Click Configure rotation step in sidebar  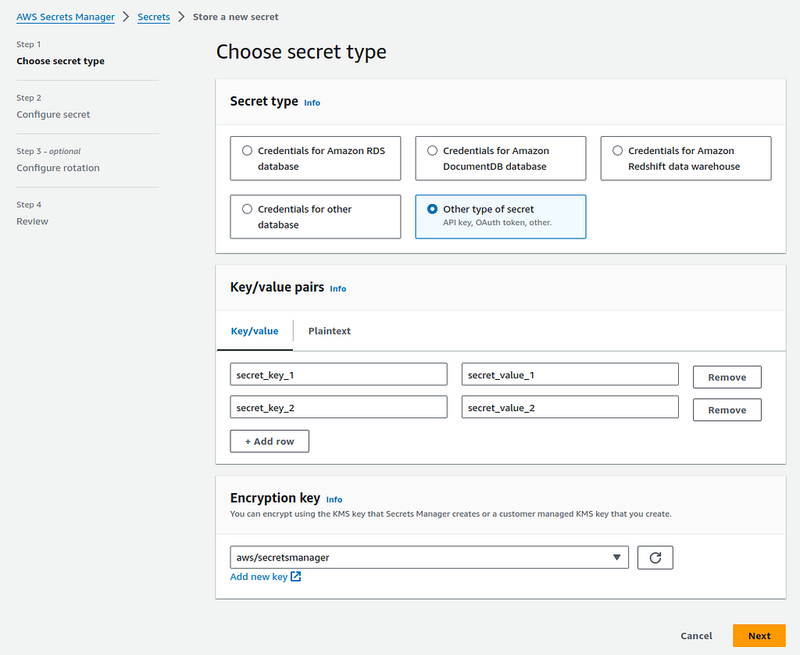58,168
